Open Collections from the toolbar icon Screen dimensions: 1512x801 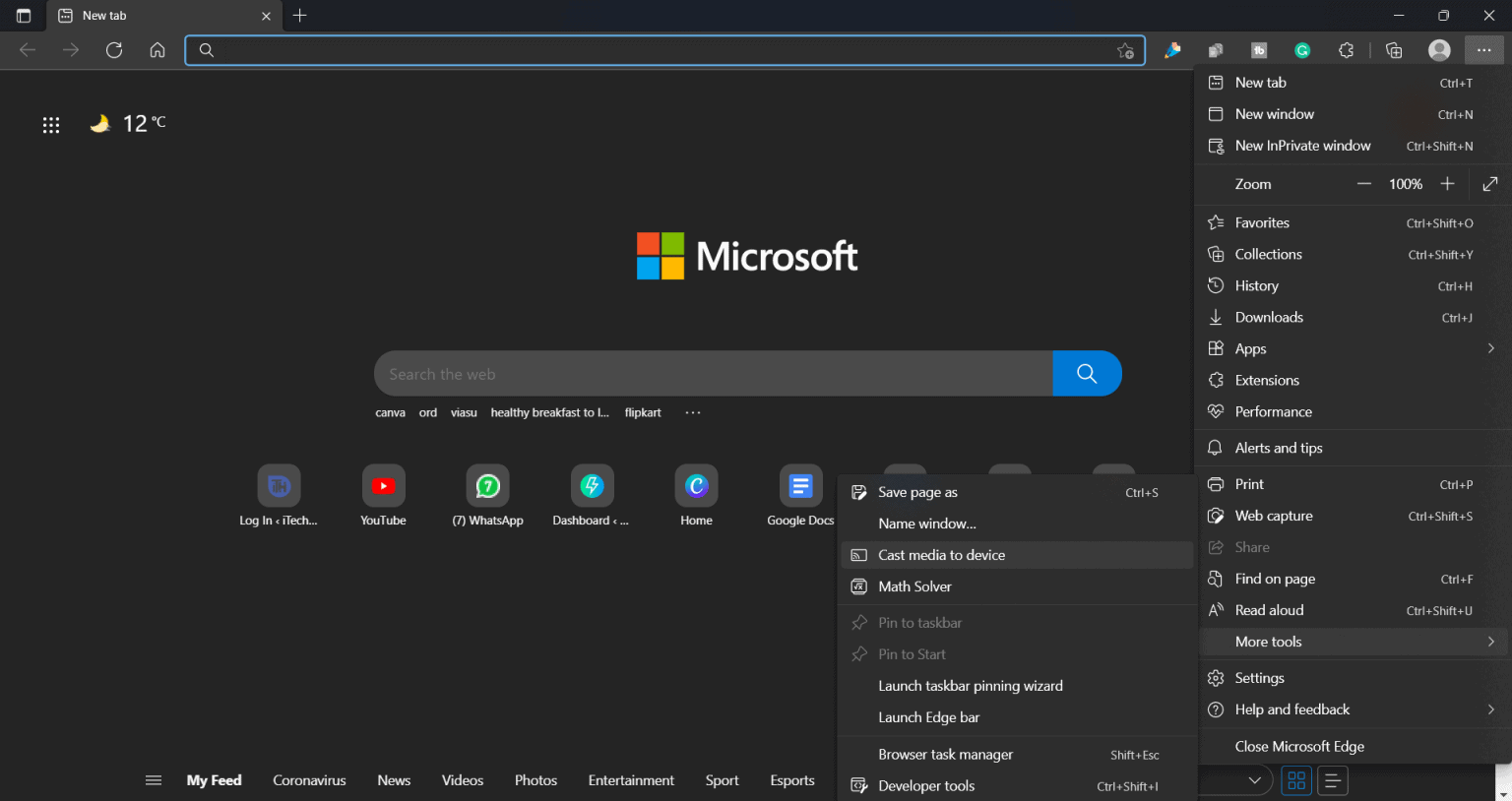pos(1394,49)
